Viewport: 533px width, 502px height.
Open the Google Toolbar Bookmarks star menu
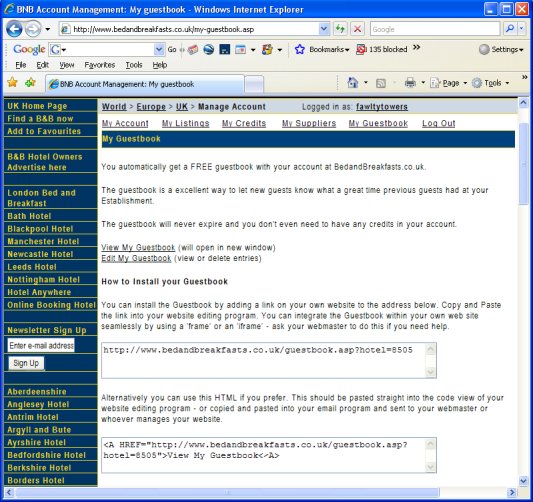point(322,50)
